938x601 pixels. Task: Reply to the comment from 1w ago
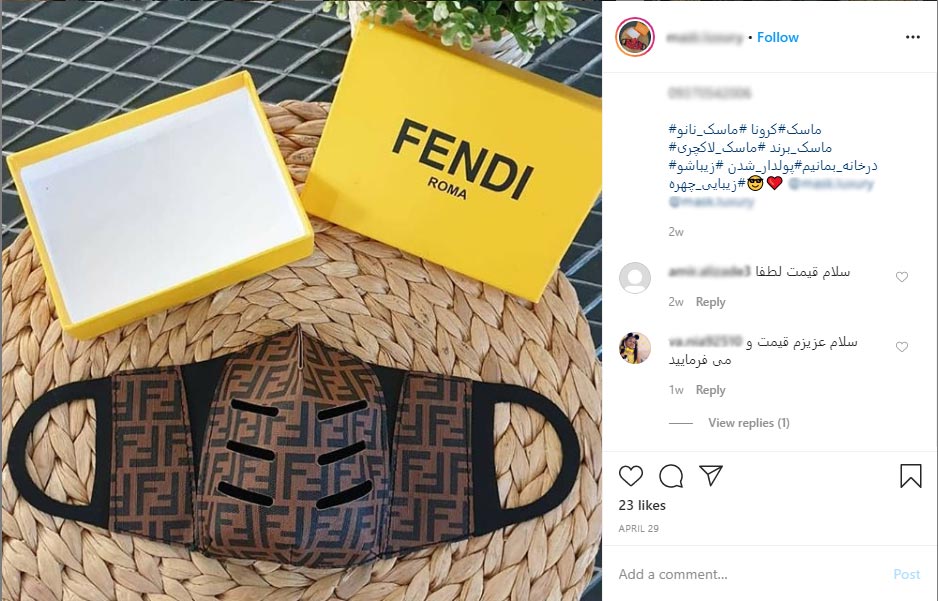click(710, 390)
